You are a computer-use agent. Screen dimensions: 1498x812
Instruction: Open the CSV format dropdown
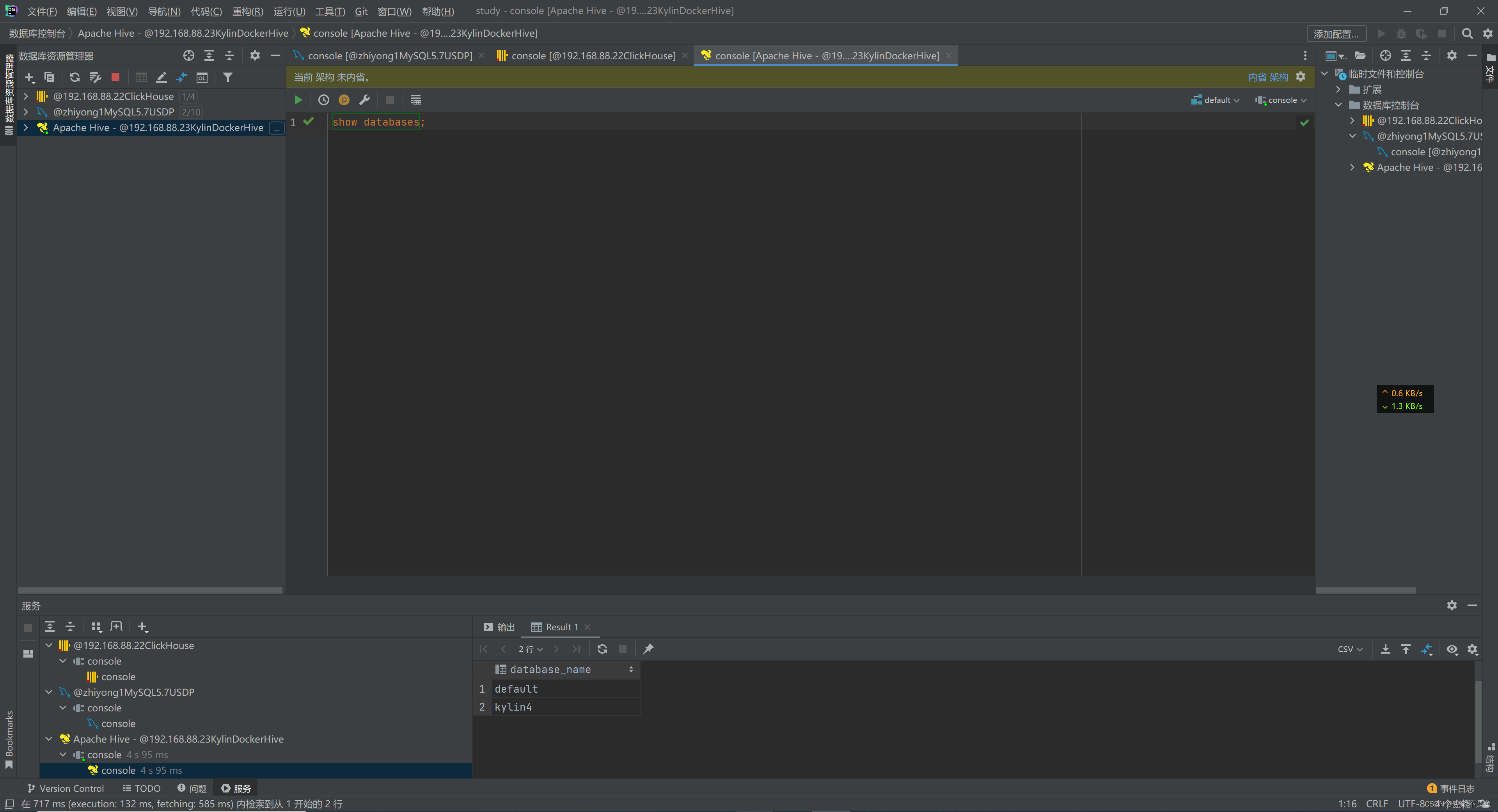tap(1350, 649)
